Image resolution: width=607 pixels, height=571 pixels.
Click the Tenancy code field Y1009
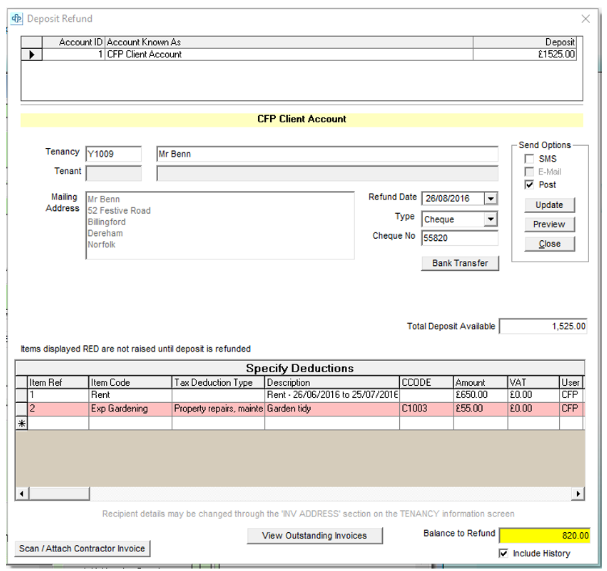(x=113, y=154)
